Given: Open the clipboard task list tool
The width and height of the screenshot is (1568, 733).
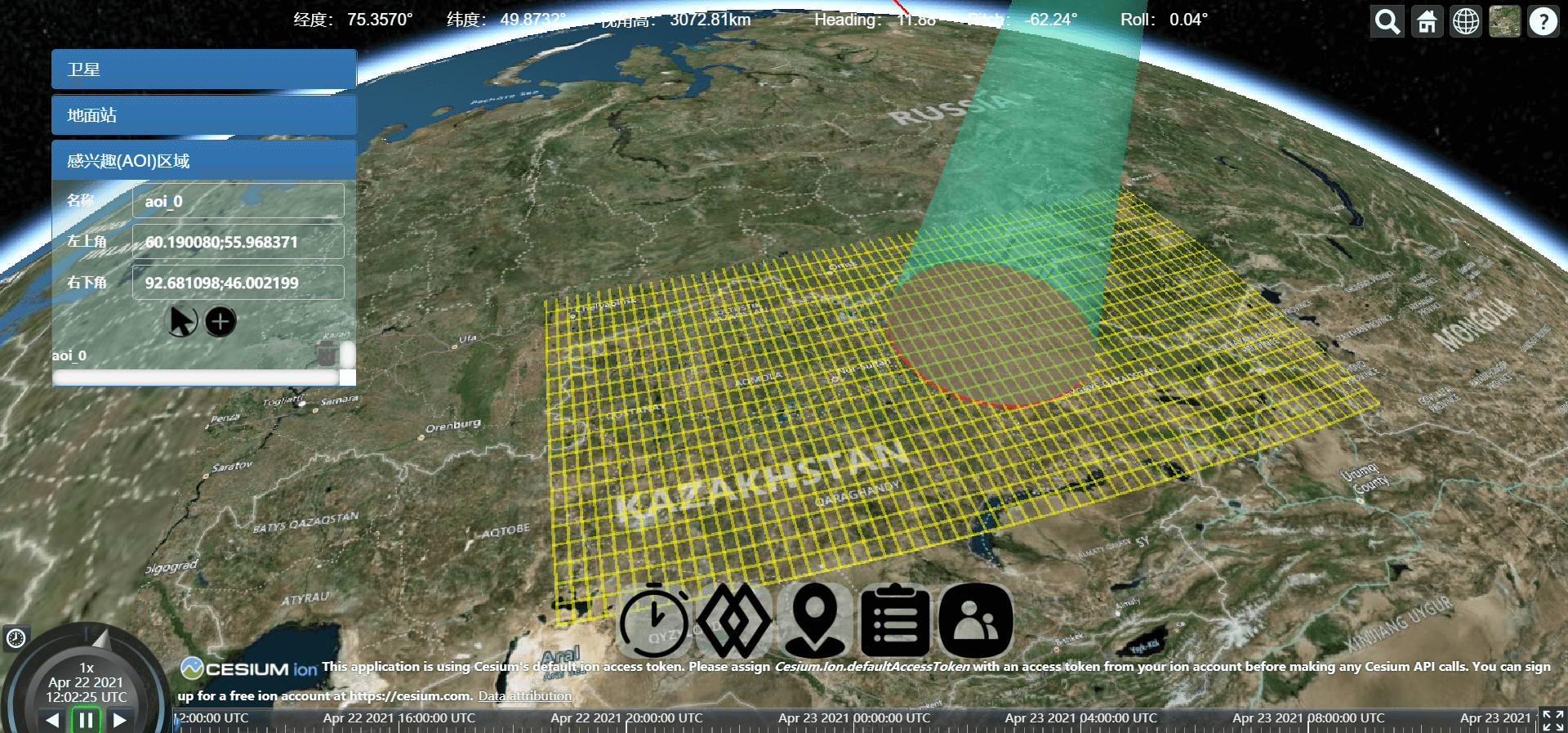Looking at the screenshot, I should [895, 621].
